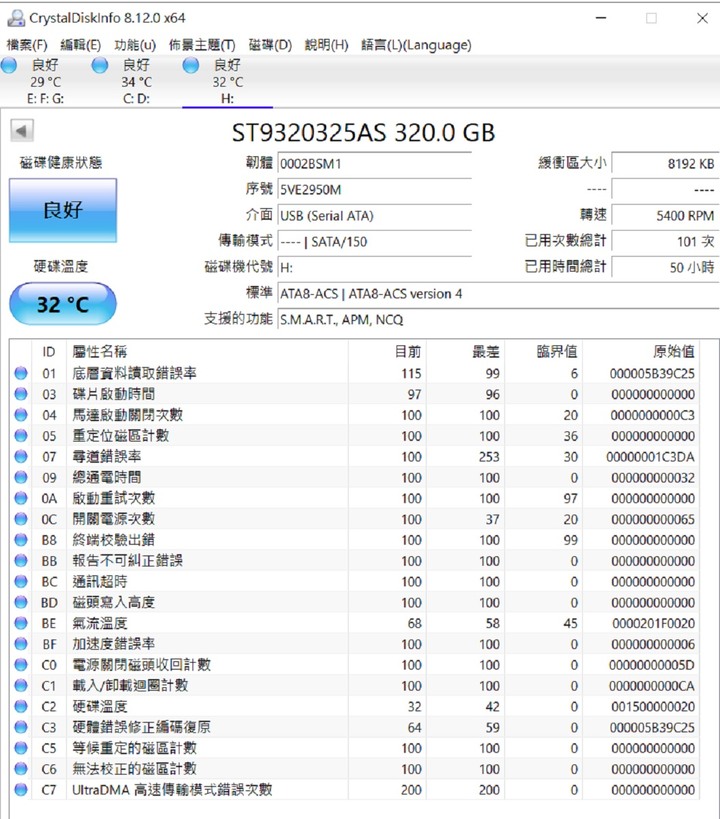Click the features field S.M.A.R.T., APM, NCQ
Image resolution: width=720 pixels, height=819 pixels.
click(498, 320)
